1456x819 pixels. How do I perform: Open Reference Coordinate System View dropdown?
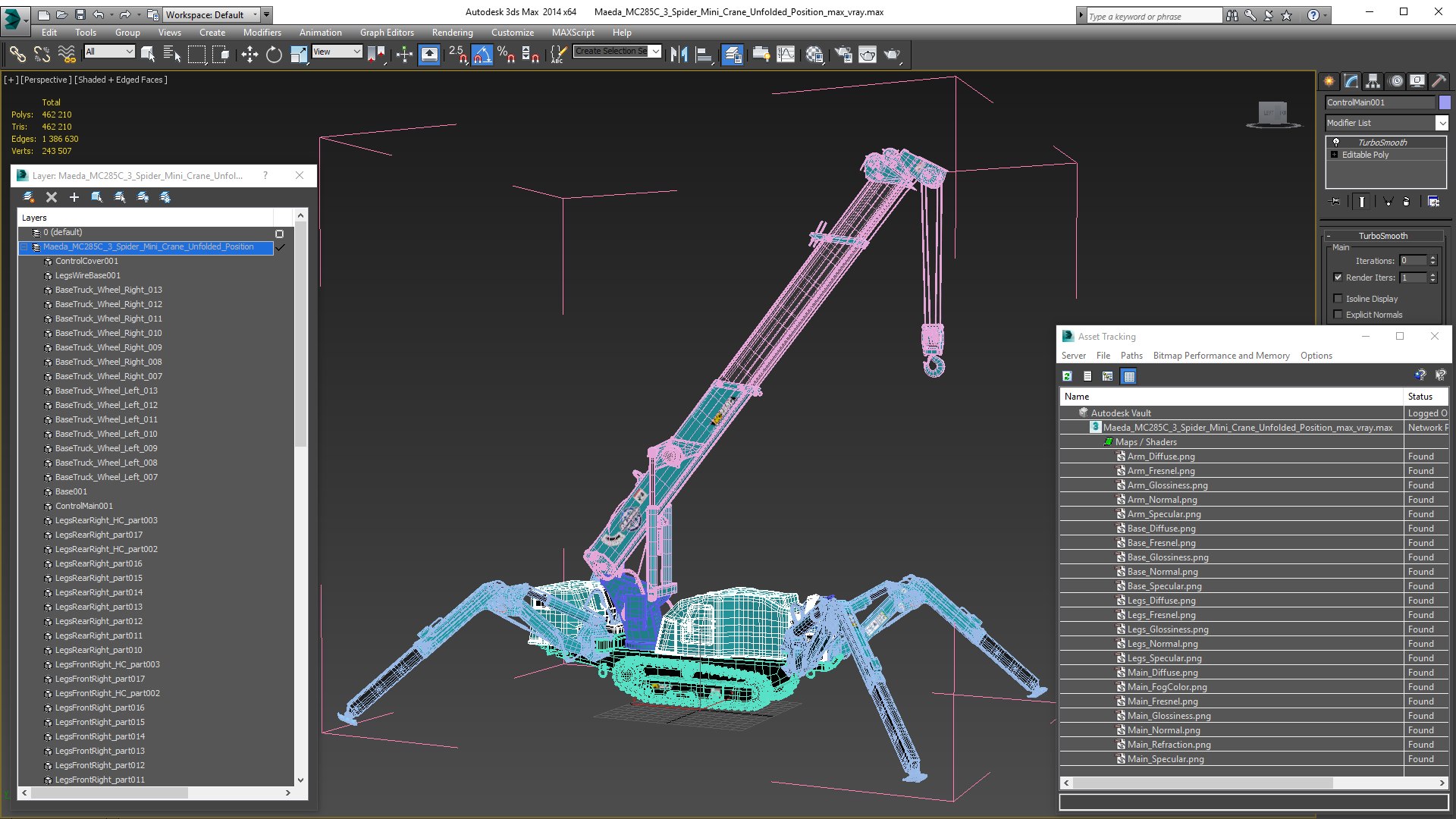337,52
